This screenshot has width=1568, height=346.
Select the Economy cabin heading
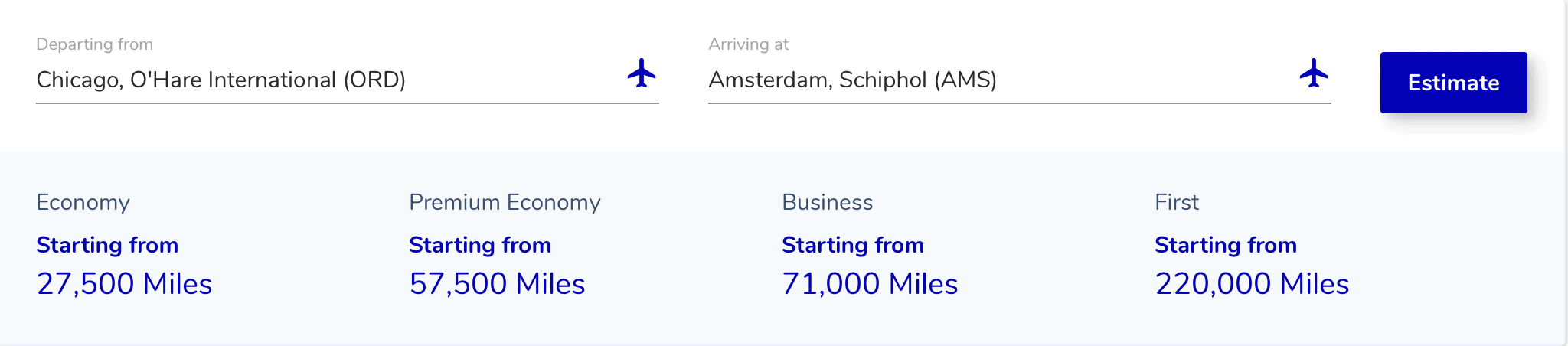pos(83,202)
